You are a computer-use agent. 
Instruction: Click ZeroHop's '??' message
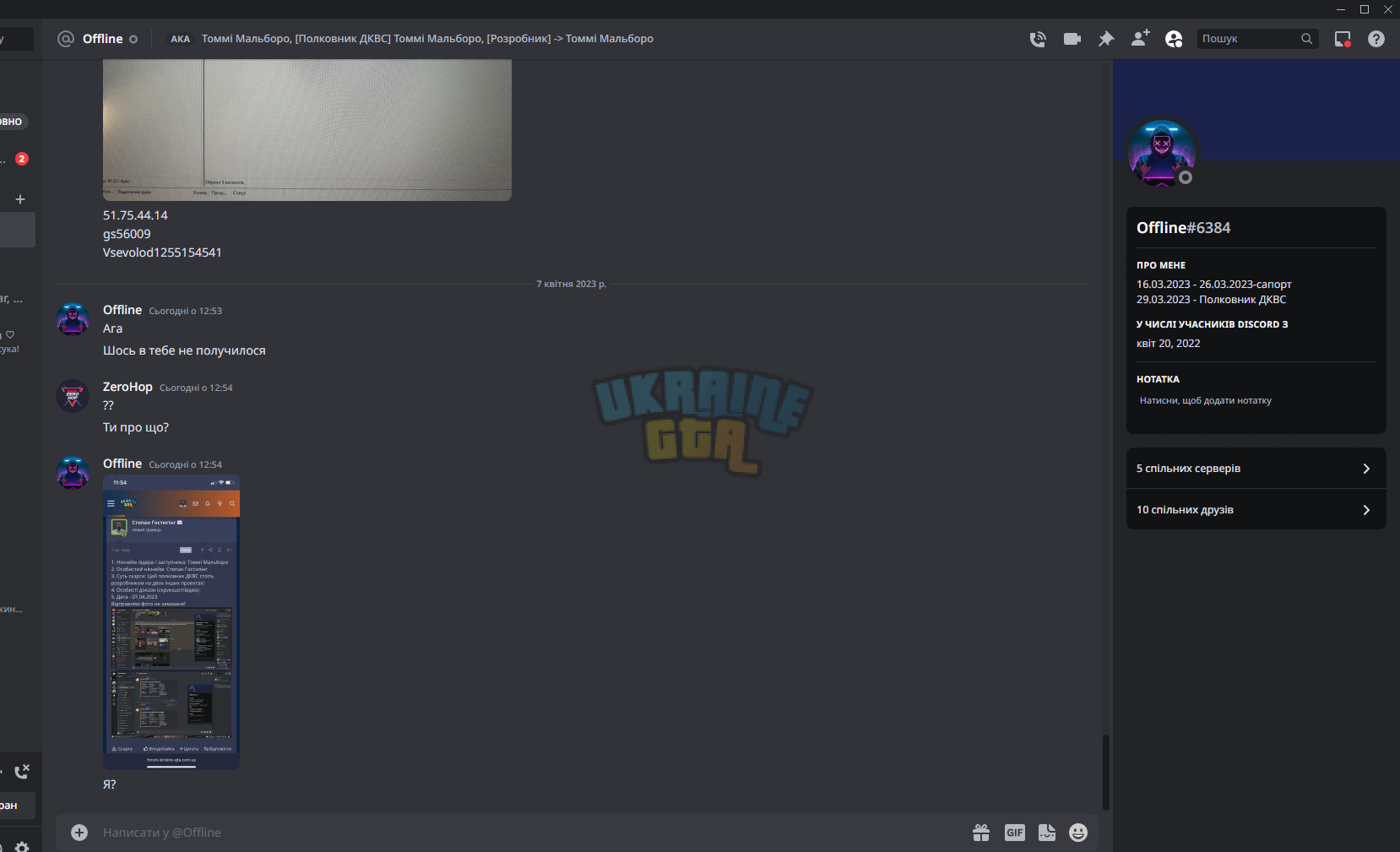pos(108,405)
